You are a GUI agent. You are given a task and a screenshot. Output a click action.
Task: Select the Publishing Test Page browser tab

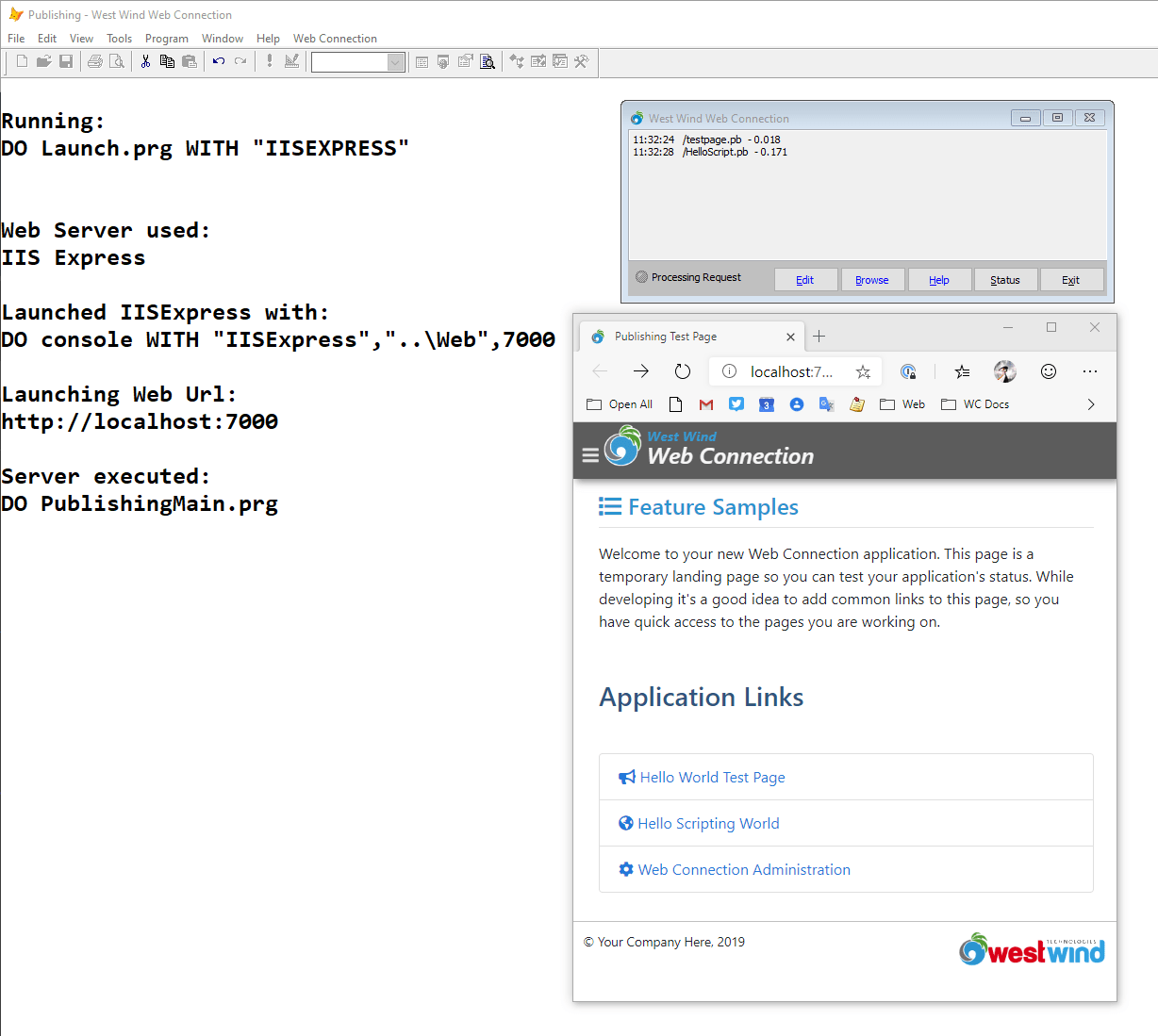coord(689,337)
